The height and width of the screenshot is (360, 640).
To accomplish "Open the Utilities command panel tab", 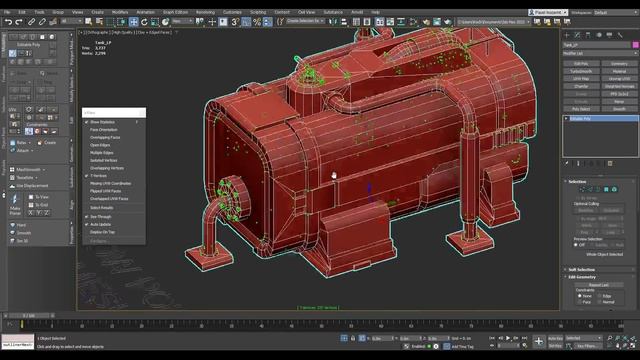I will pos(620,35).
